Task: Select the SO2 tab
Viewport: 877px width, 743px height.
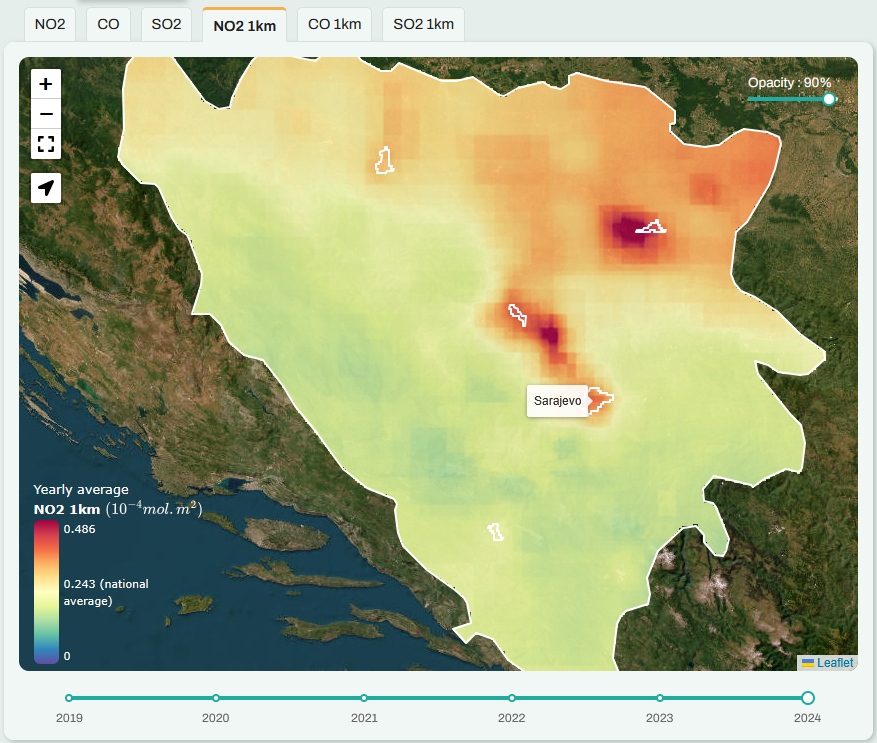Action: point(165,23)
